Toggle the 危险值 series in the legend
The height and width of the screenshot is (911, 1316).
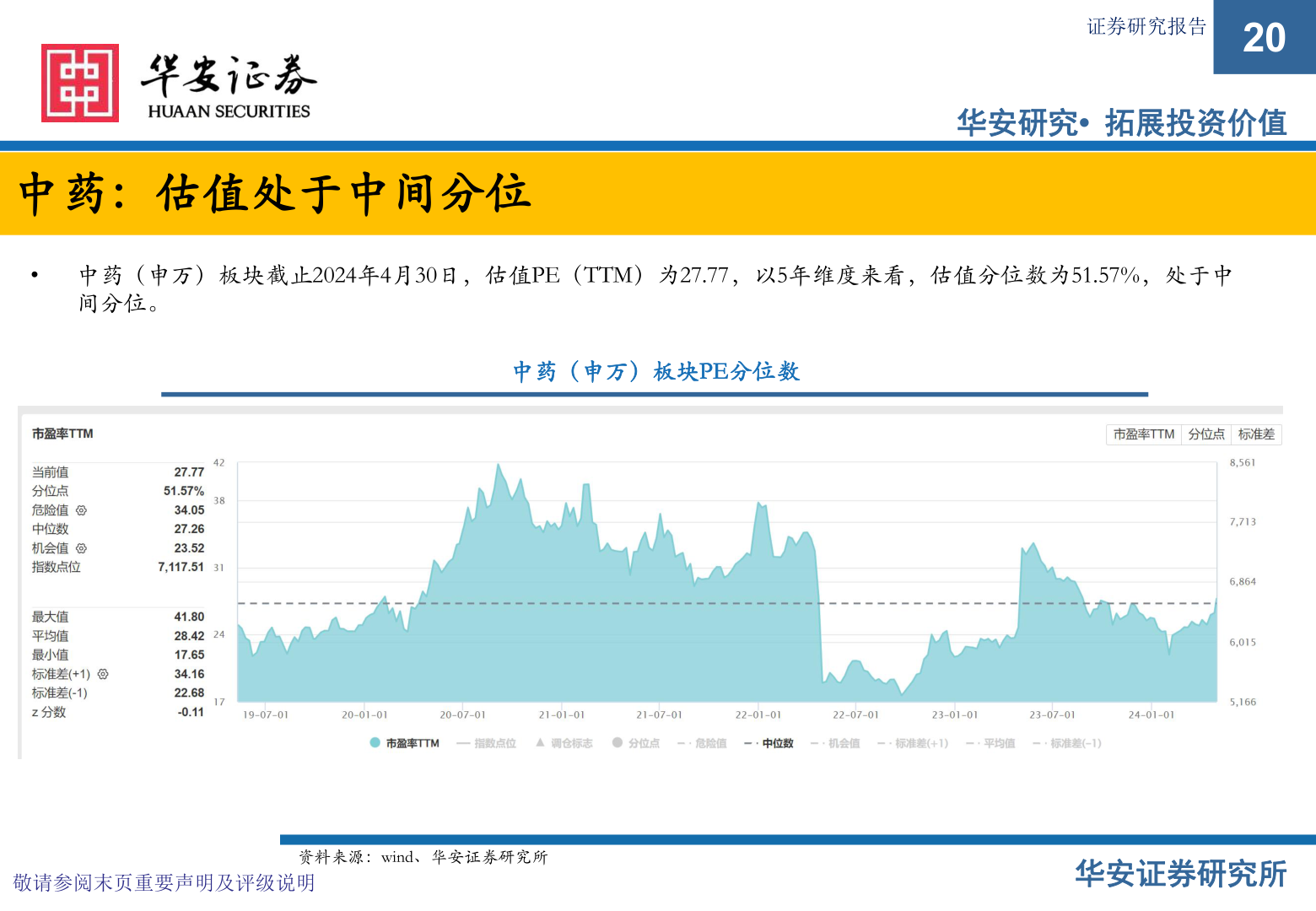pos(706,743)
